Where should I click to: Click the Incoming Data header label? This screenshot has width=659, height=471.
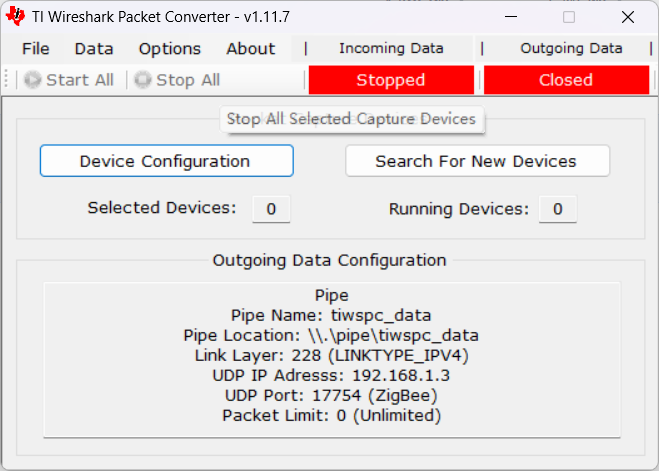(391, 48)
